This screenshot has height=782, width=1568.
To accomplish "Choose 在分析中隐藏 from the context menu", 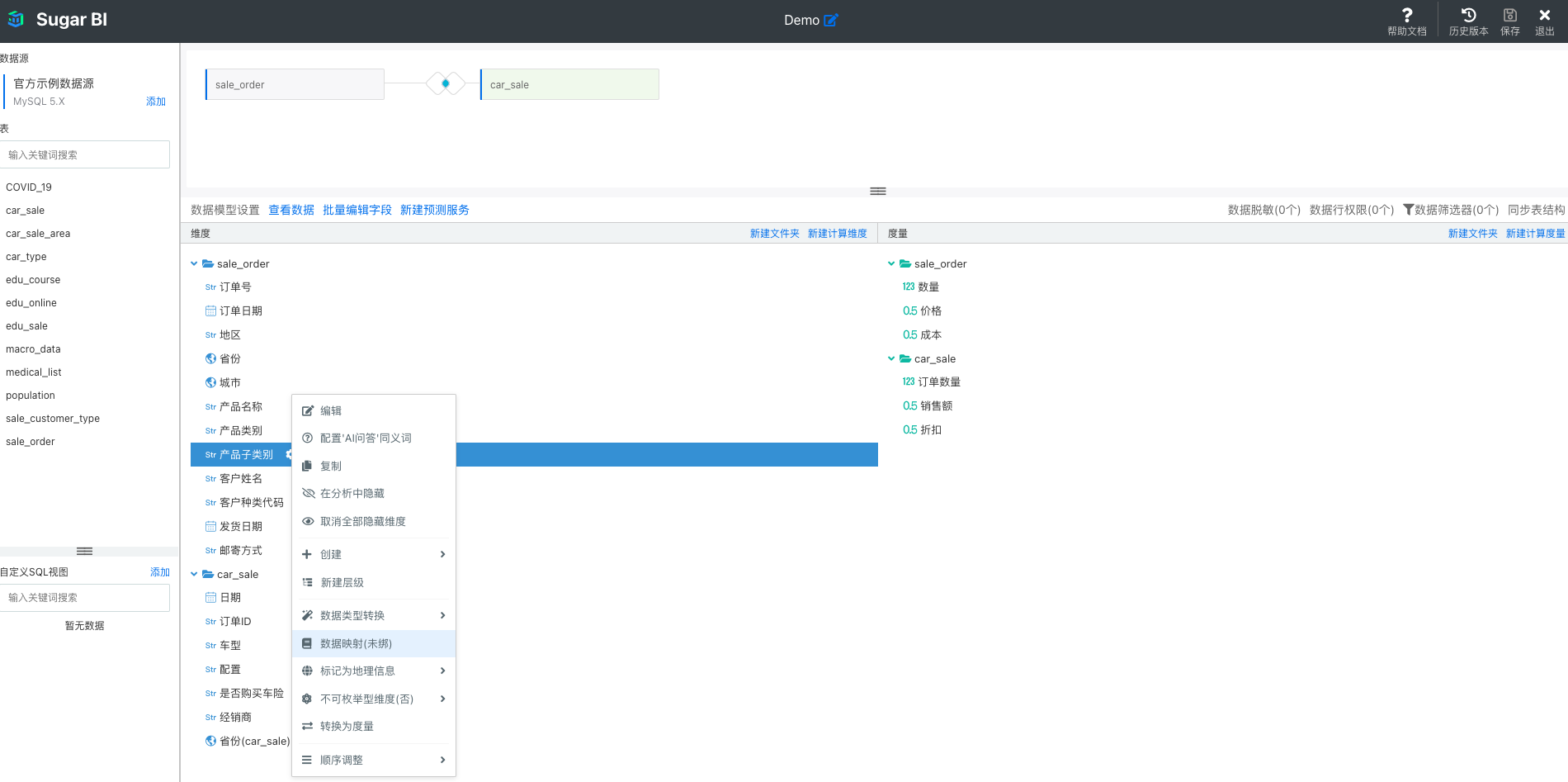I will point(374,493).
